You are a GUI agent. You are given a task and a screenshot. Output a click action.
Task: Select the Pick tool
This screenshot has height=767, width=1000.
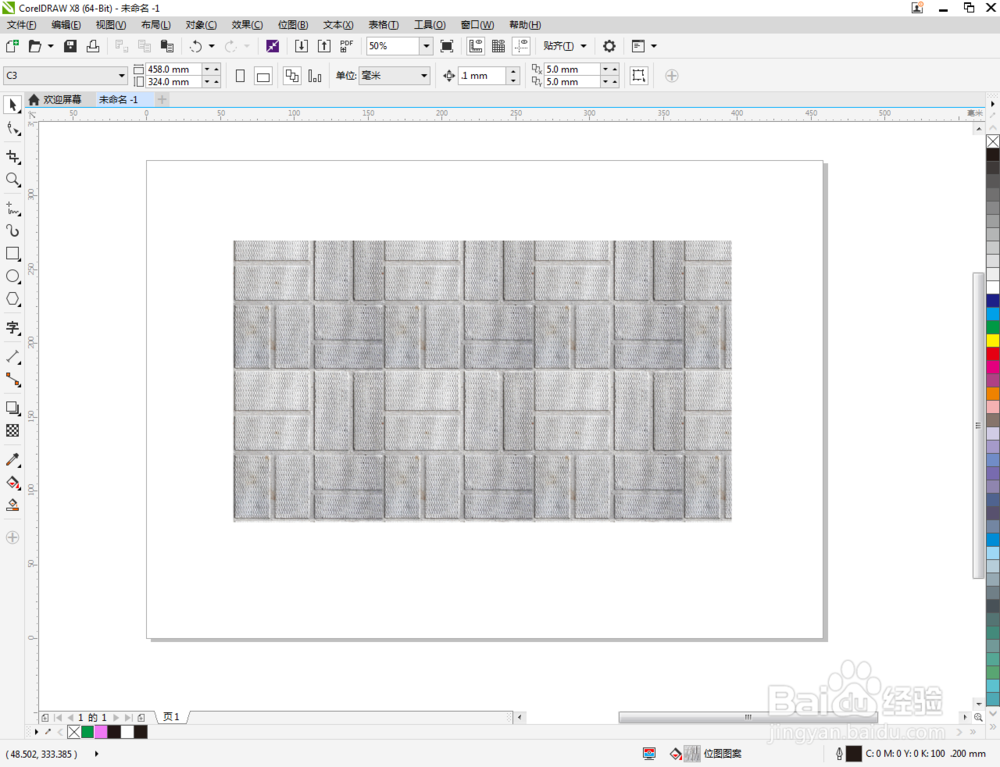(x=13, y=105)
